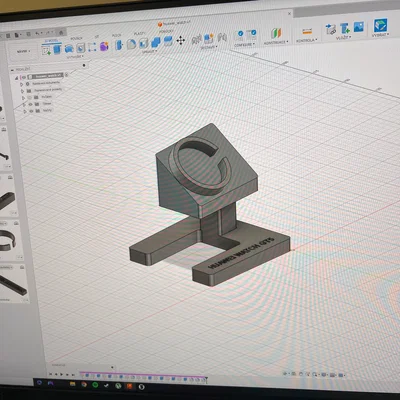Screen dimensions: 400x400
Task: Open the Vybrat dropdown menu
Action: click(x=380, y=34)
